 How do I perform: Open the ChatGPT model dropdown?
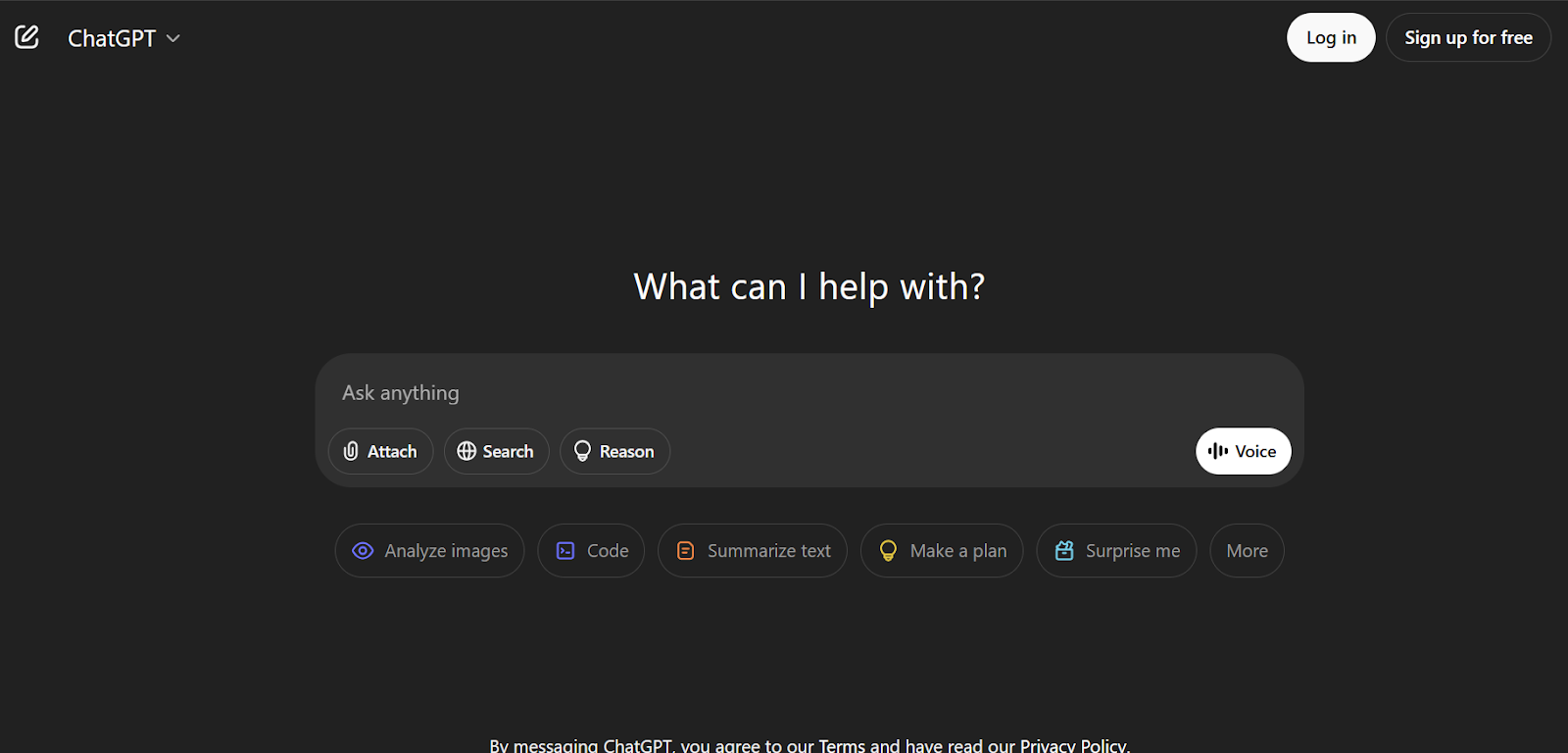124,38
